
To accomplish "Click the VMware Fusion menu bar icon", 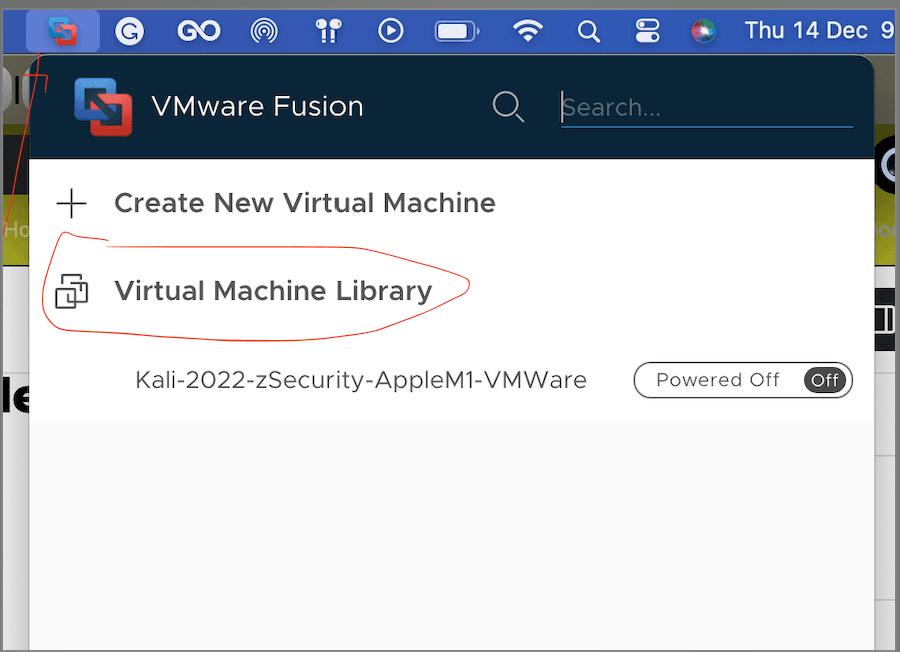I will [x=63, y=31].
